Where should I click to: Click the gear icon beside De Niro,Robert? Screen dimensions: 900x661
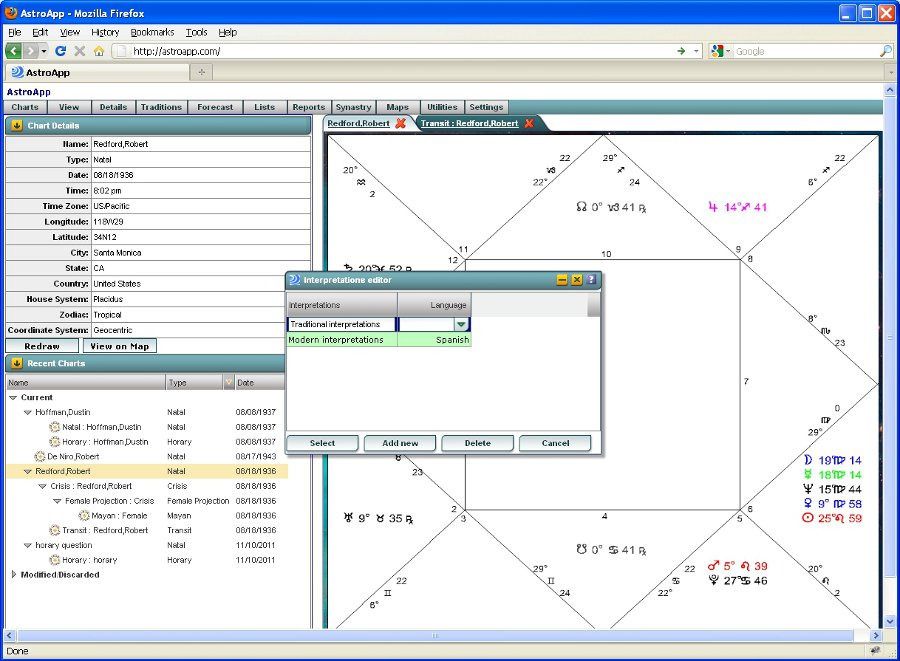40,456
